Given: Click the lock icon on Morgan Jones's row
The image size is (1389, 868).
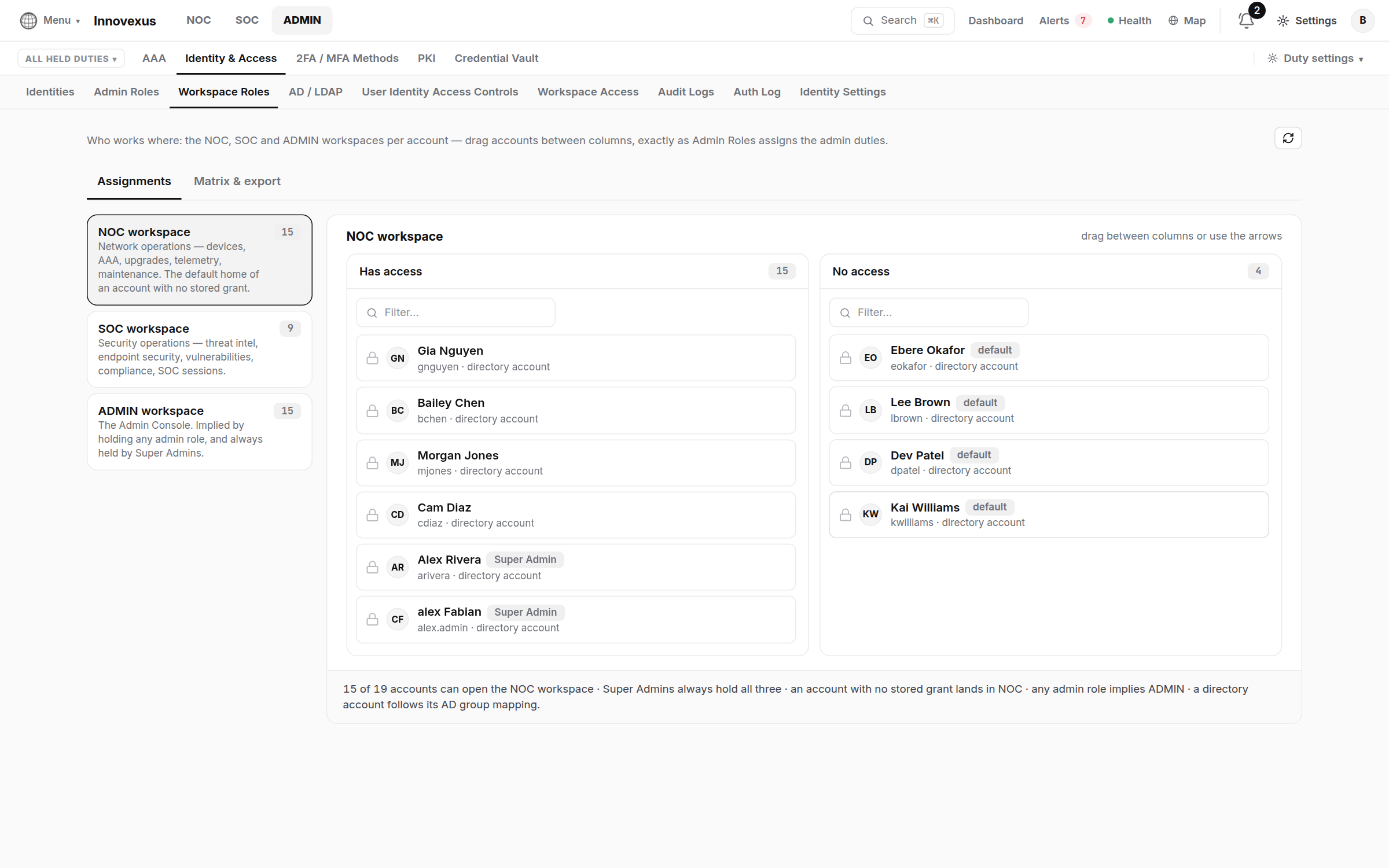Looking at the screenshot, I should click(373, 463).
